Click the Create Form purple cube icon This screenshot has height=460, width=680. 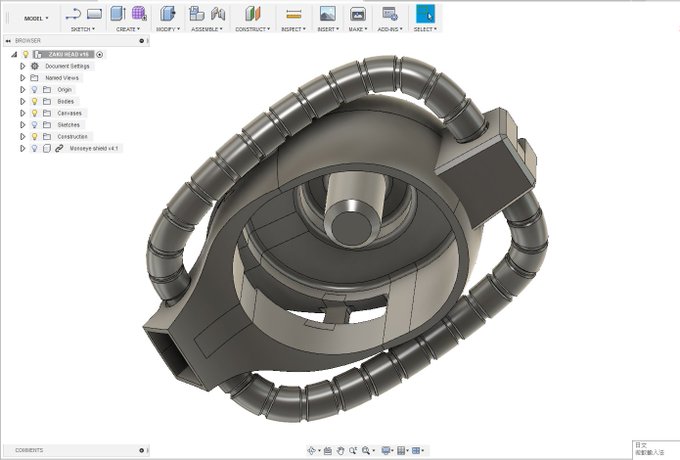(139, 14)
